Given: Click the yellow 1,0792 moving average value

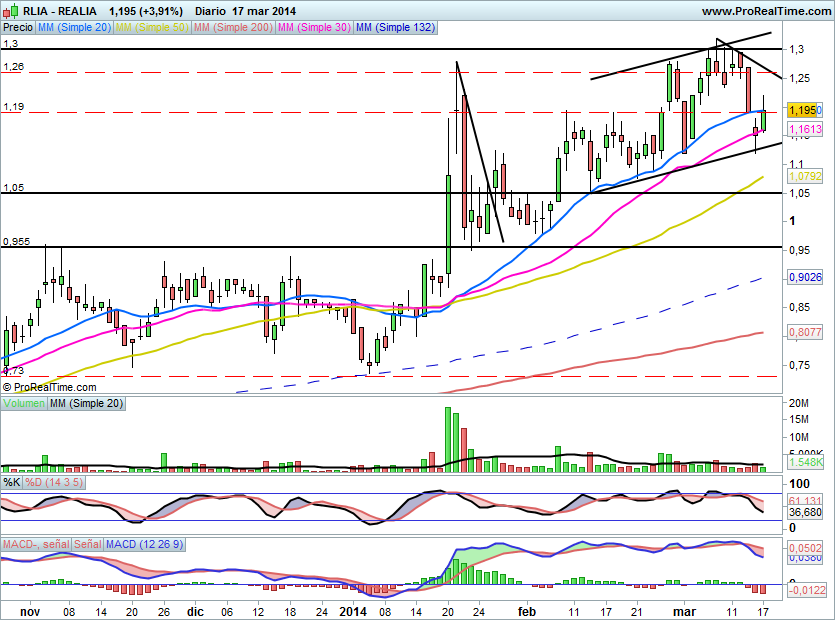Looking at the screenshot, I should tap(805, 176).
